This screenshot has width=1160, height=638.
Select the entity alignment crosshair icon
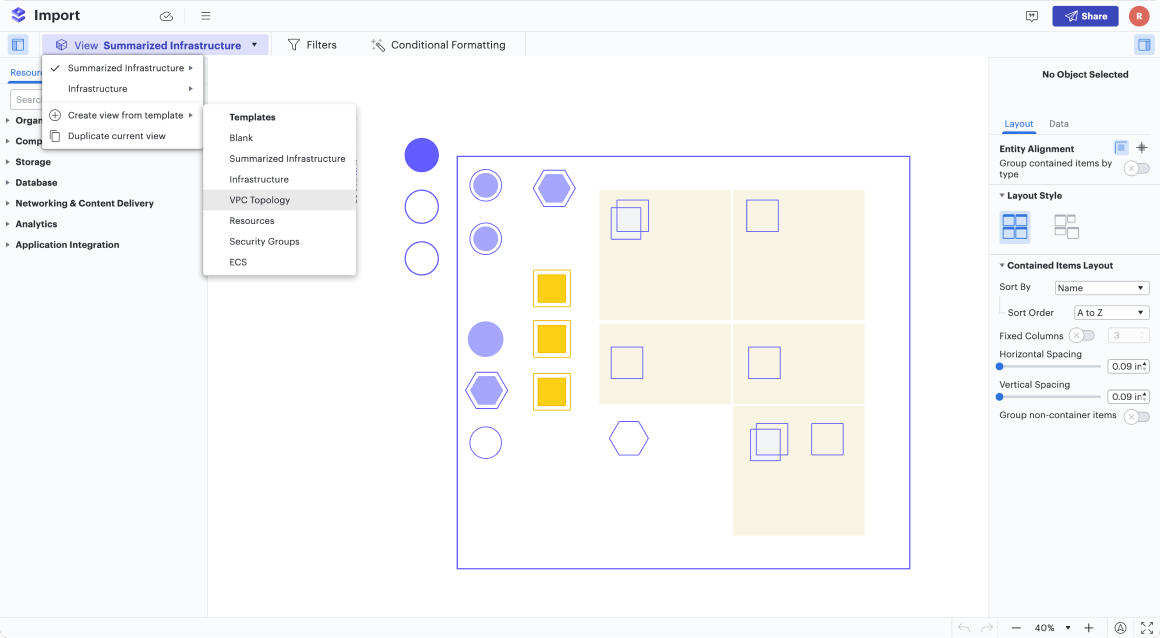pyautogui.click(x=1142, y=148)
